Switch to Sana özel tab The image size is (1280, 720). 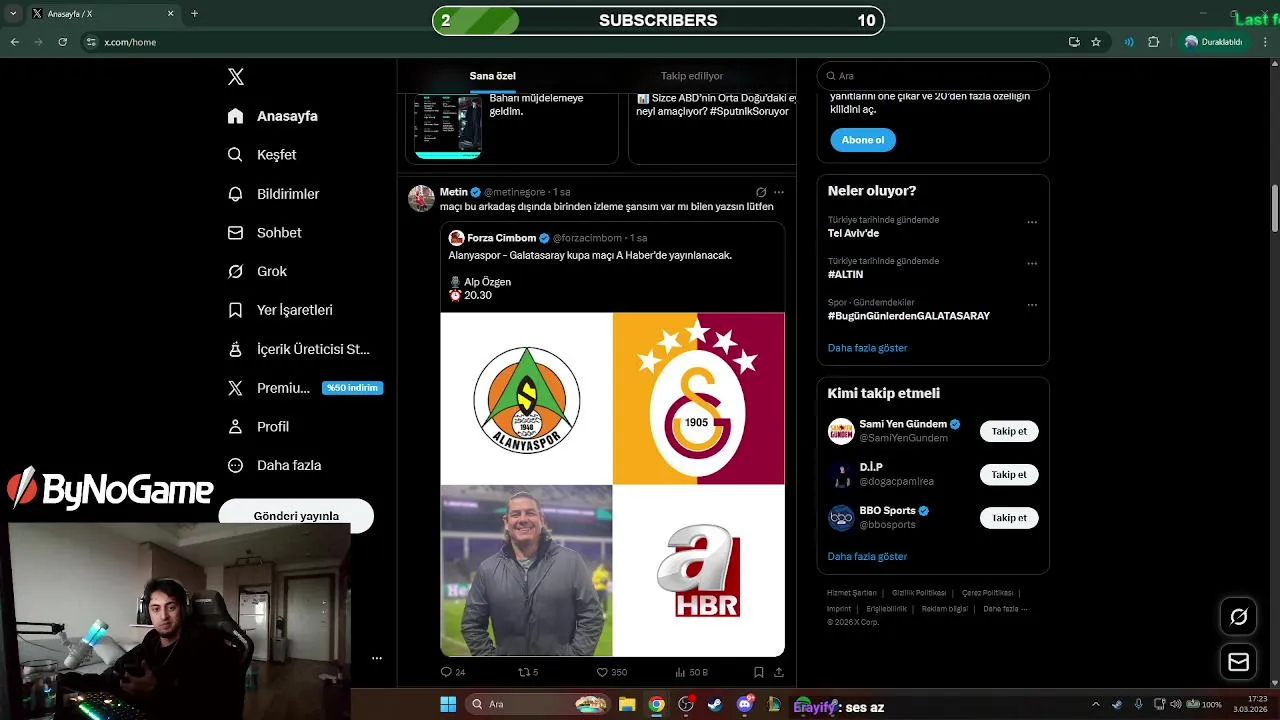(492, 76)
